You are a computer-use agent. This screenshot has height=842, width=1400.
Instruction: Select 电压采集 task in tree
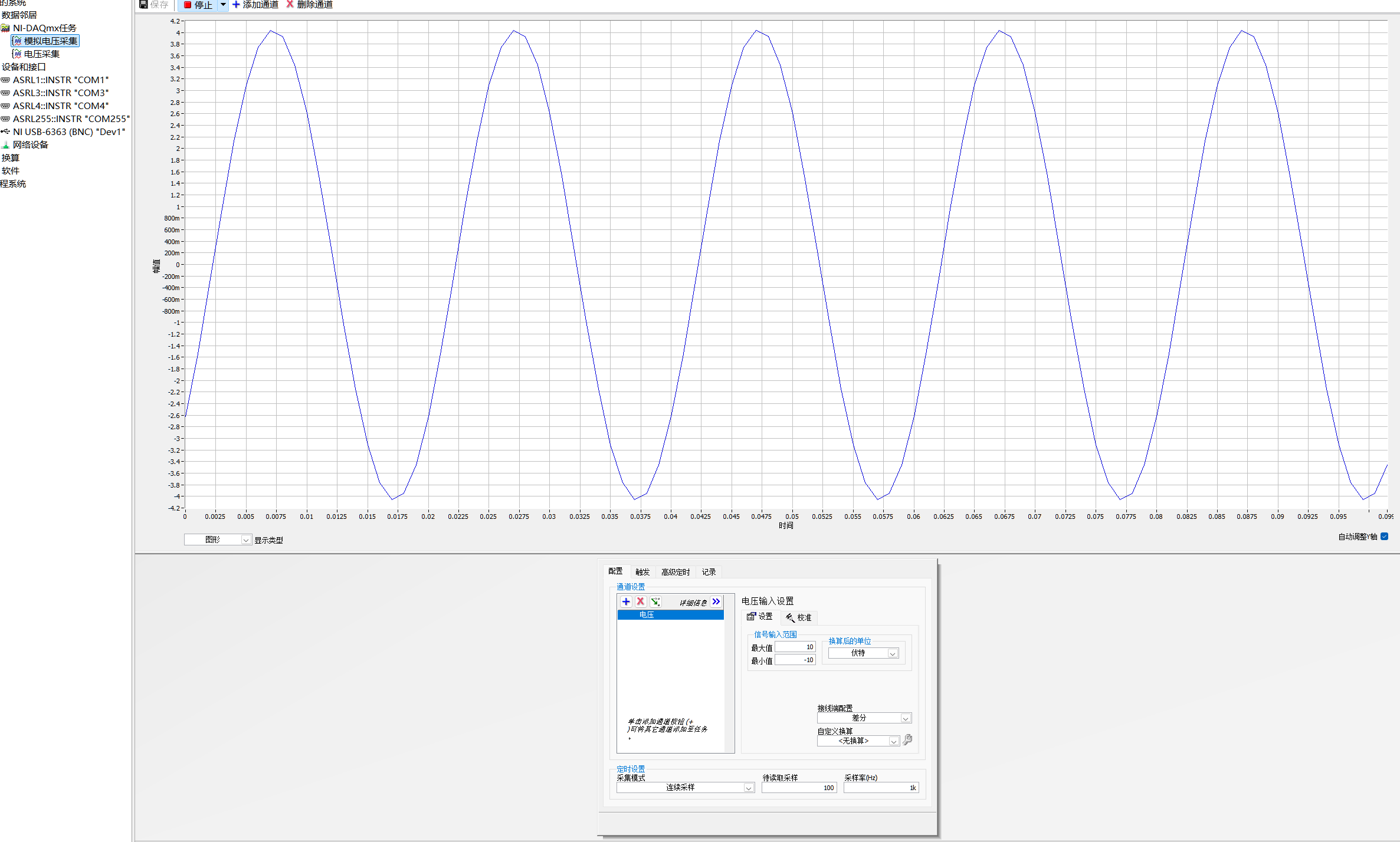coord(41,54)
